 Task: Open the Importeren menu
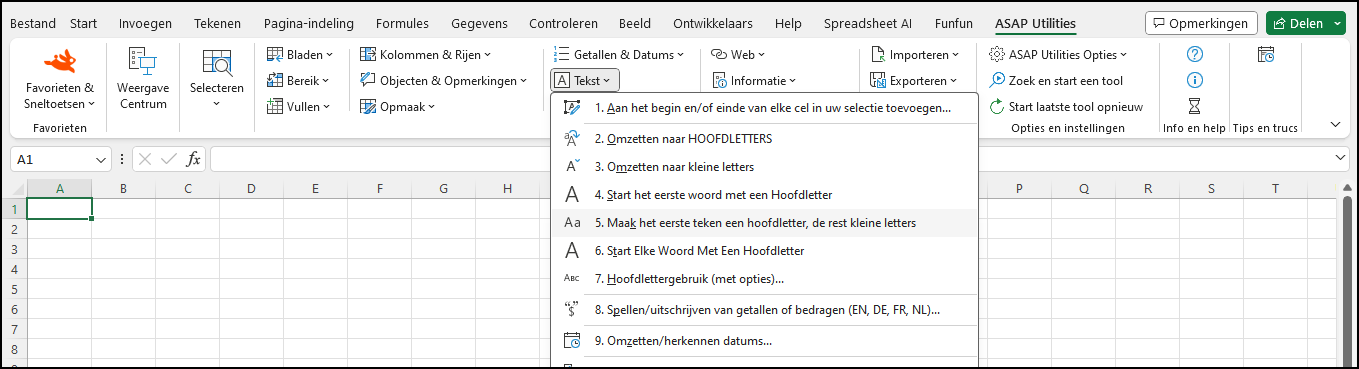click(915, 54)
